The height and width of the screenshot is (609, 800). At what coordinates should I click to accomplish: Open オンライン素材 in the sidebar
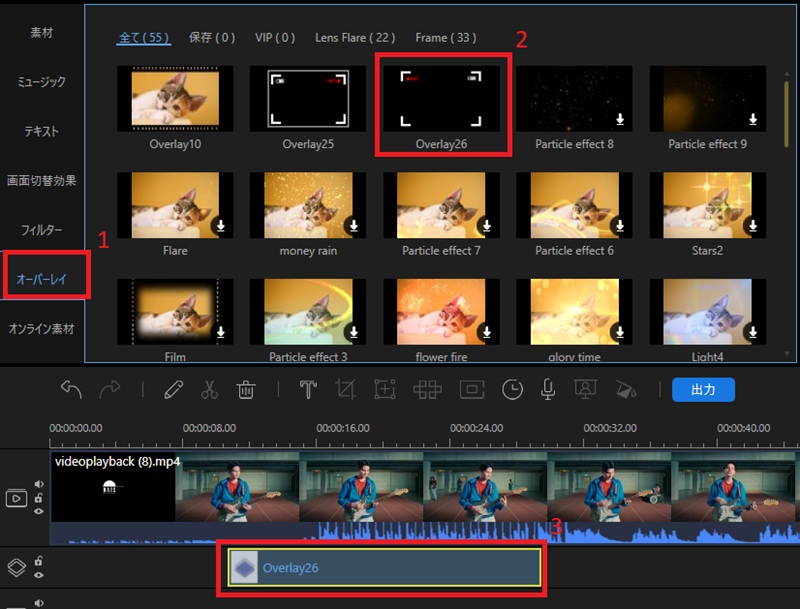pyautogui.click(x=41, y=329)
